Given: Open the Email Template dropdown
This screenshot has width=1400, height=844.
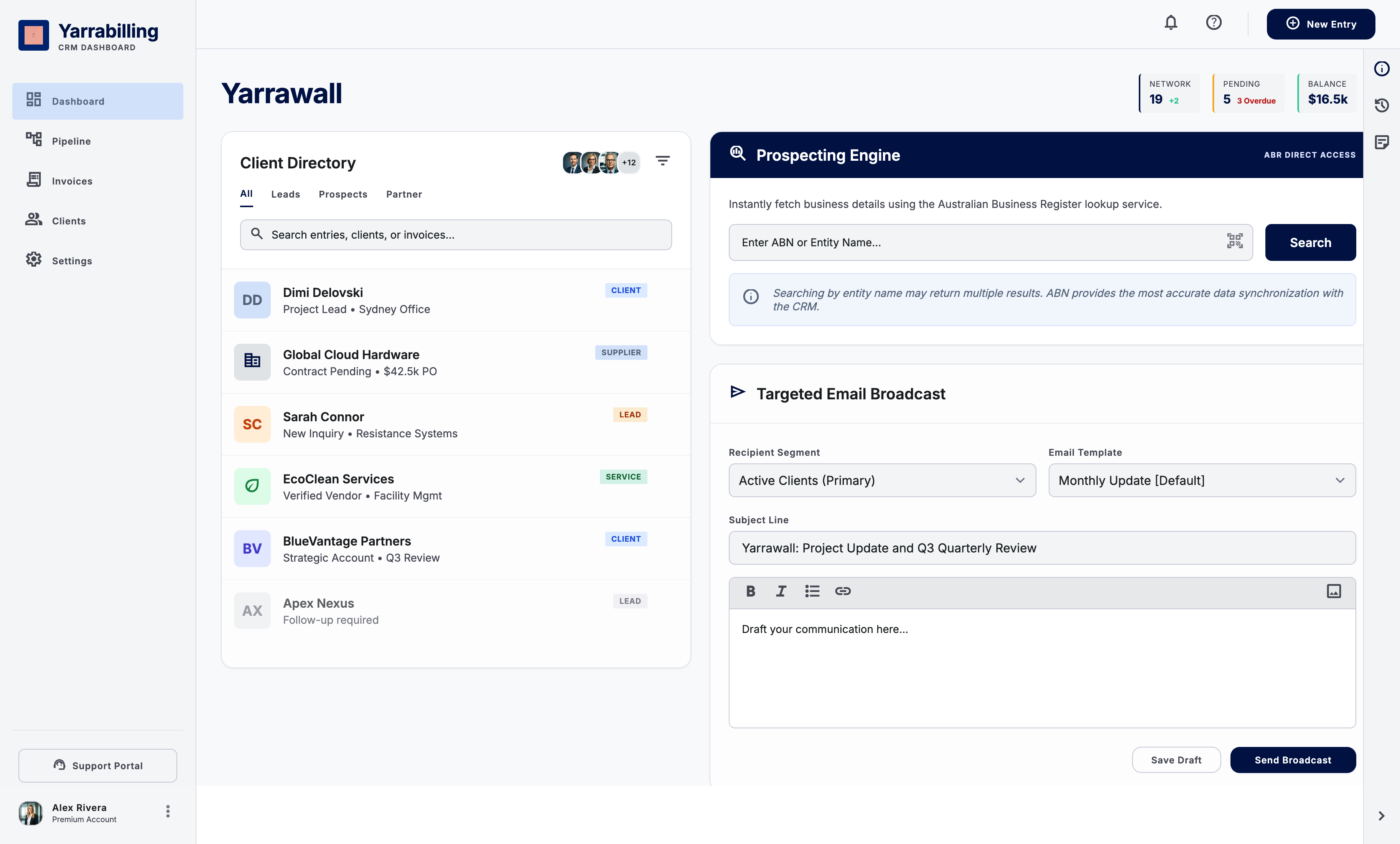Looking at the screenshot, I should click(x=1202, y=480).
